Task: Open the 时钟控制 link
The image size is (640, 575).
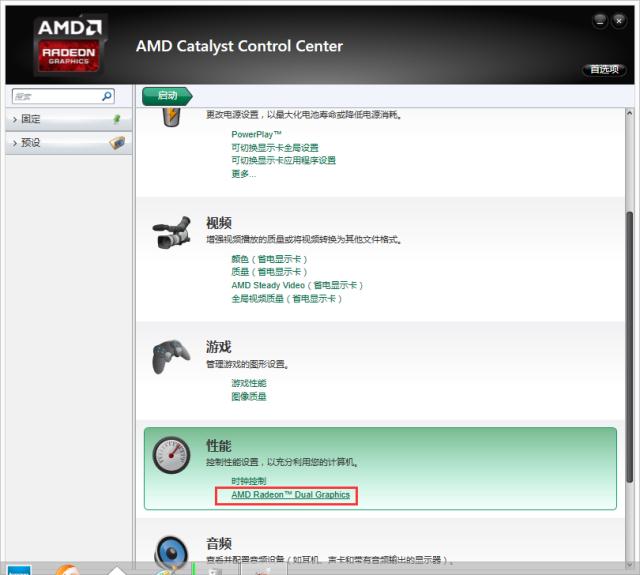Action: click(x=249, y=481)
